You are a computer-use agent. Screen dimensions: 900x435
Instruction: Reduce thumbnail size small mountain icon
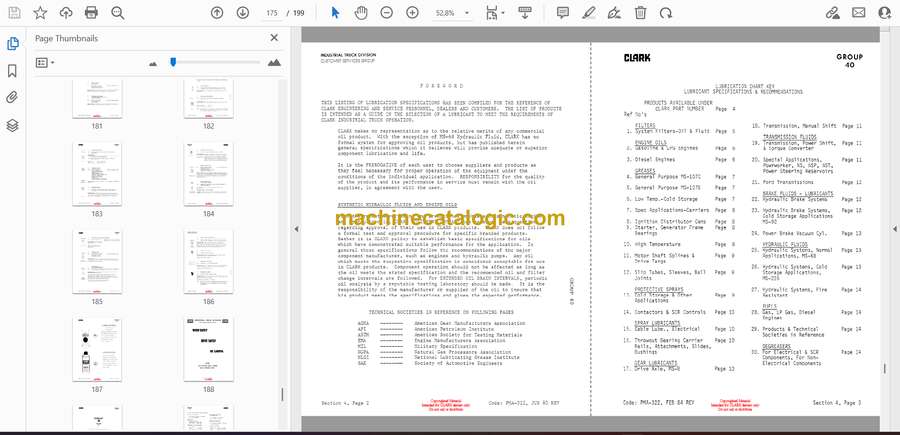point(153,63)
